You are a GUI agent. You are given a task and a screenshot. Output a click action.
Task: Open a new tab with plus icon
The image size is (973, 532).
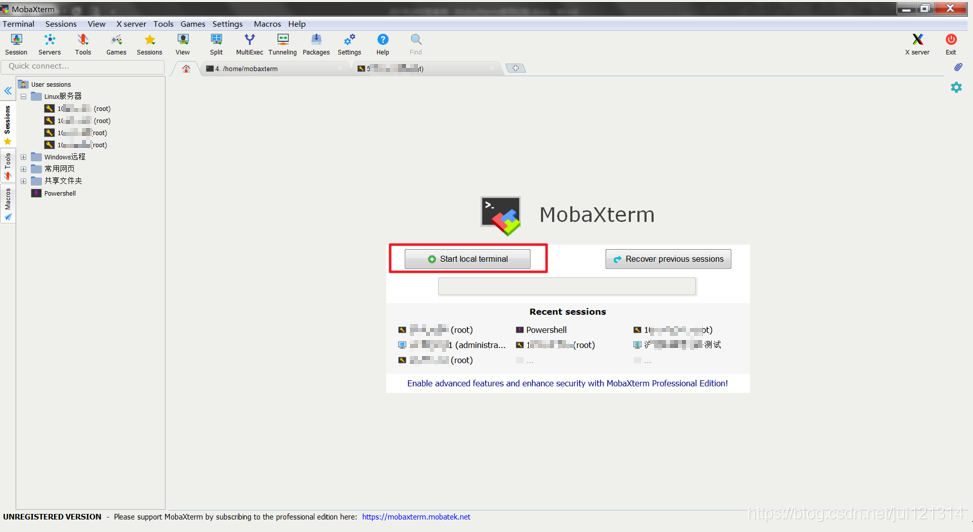tap(516, 68)
